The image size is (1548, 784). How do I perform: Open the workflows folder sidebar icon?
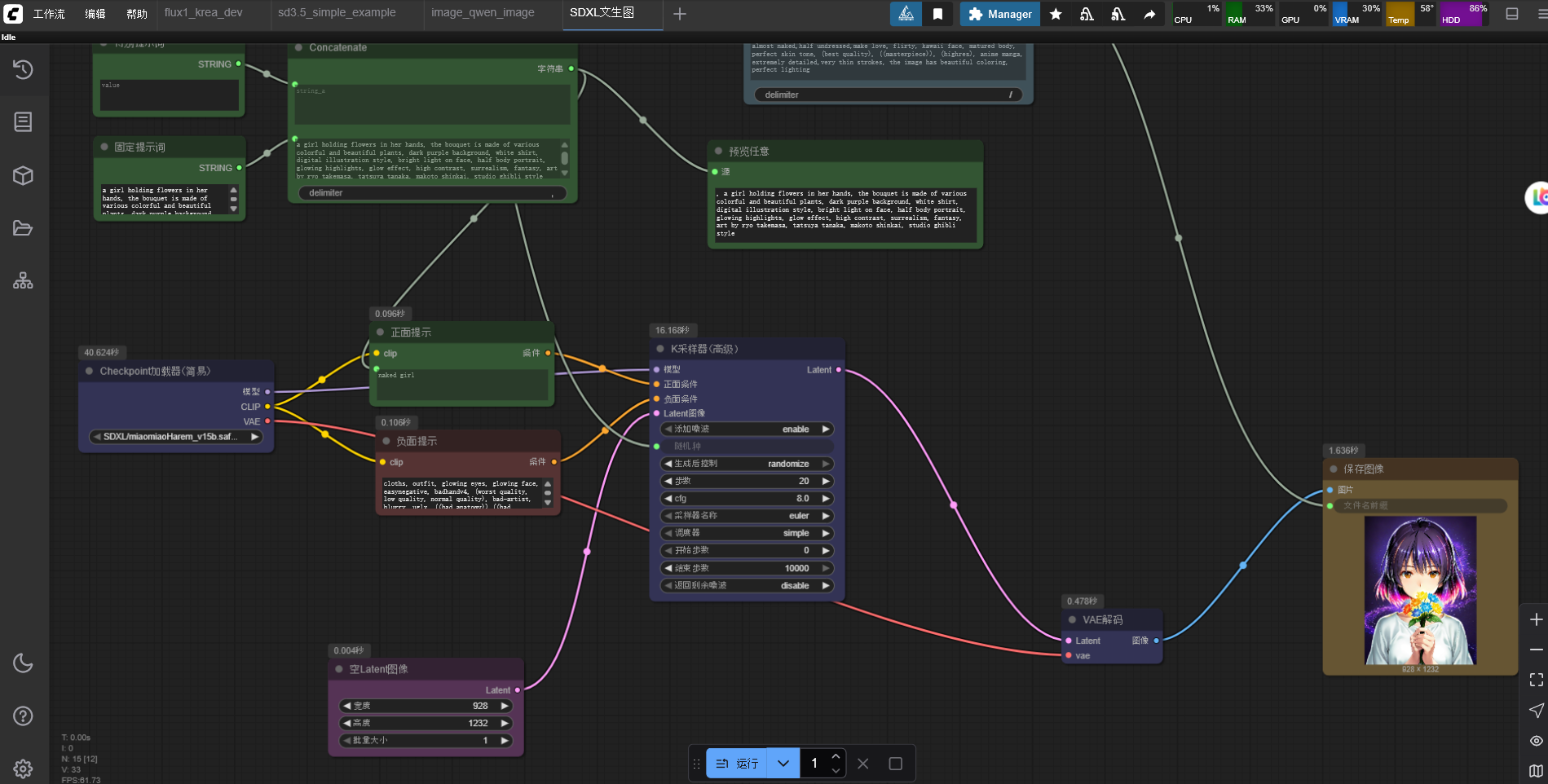tap(23, 228)
